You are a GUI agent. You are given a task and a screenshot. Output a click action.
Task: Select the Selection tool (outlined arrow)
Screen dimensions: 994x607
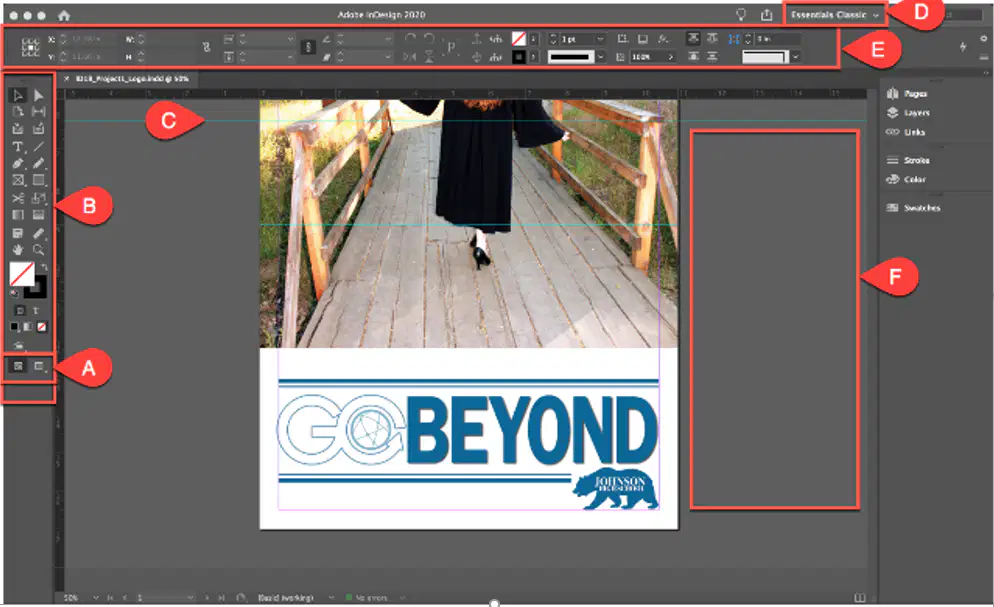coord(18,95)
